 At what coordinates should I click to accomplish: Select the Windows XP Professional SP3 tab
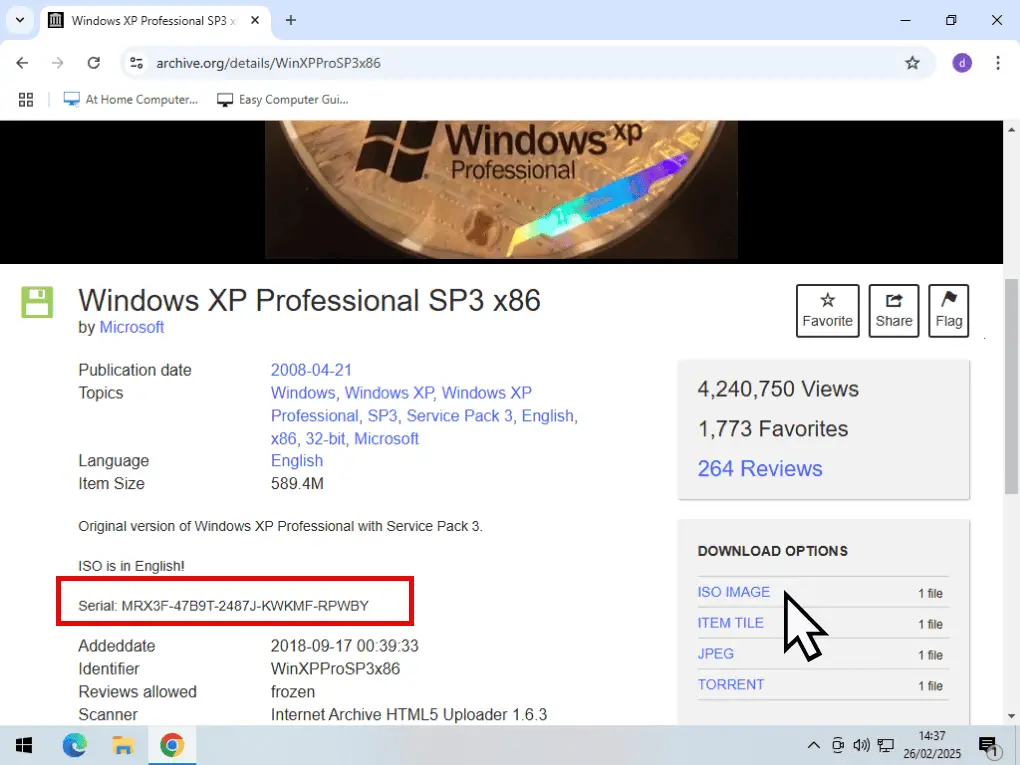pos(155,20)
